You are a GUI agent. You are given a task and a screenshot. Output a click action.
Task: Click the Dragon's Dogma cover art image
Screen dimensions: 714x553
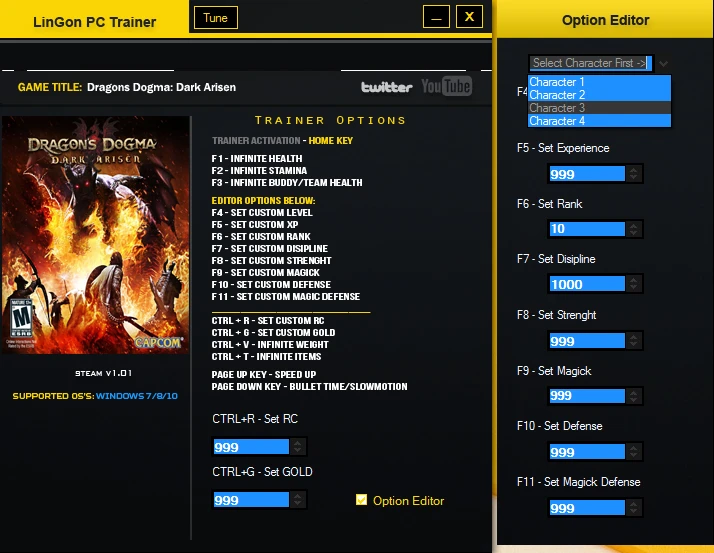click(x=96, y=235)
